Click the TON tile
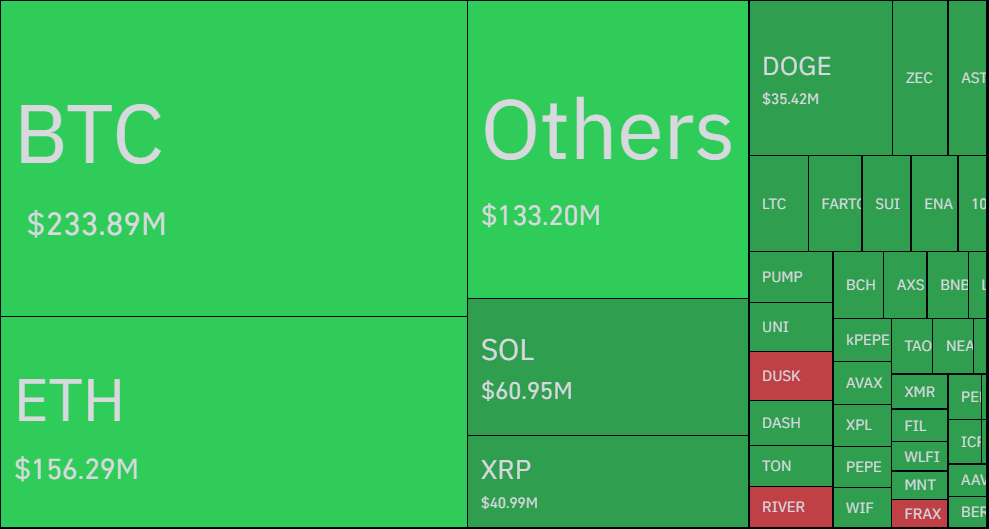Image resolution: width=989 pixels, height=529 pixels. point(790,466)
